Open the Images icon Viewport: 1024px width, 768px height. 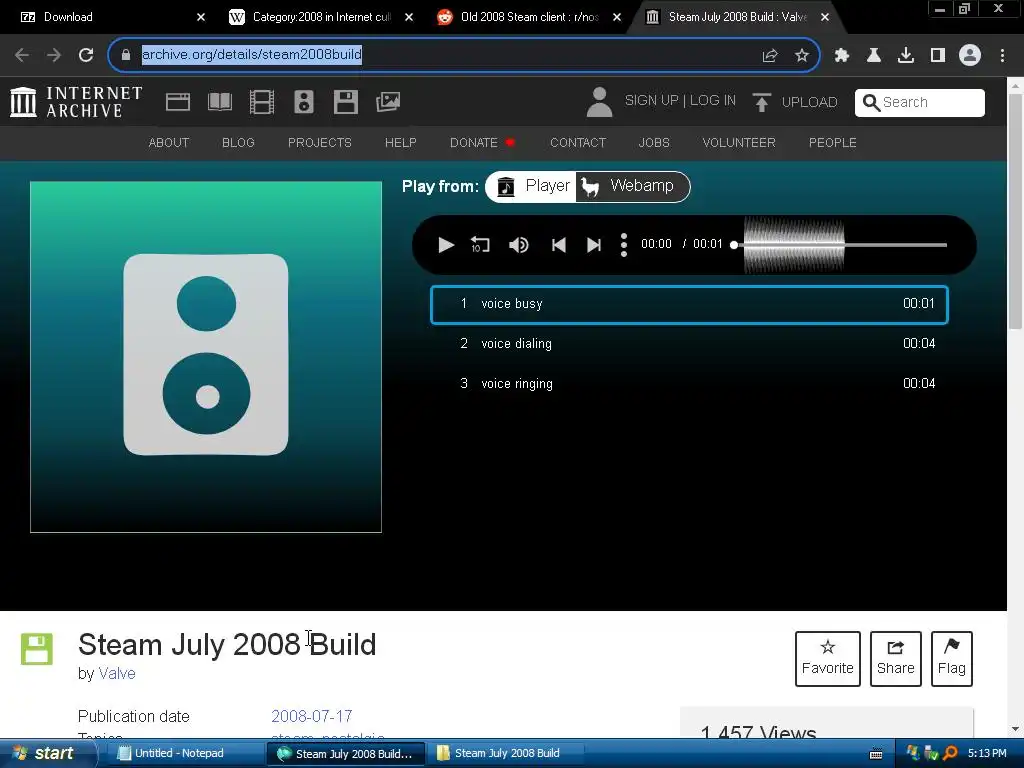[388, 102]
